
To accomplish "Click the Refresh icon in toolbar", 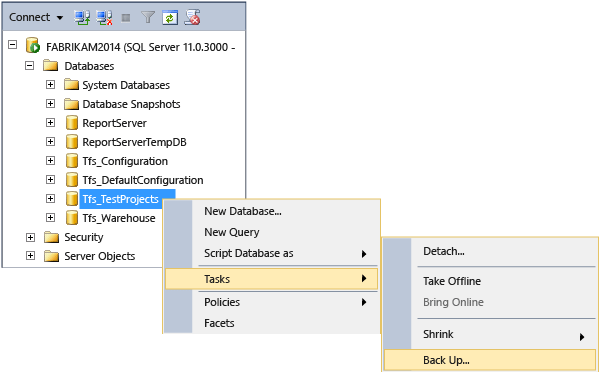I will [170, 18].
